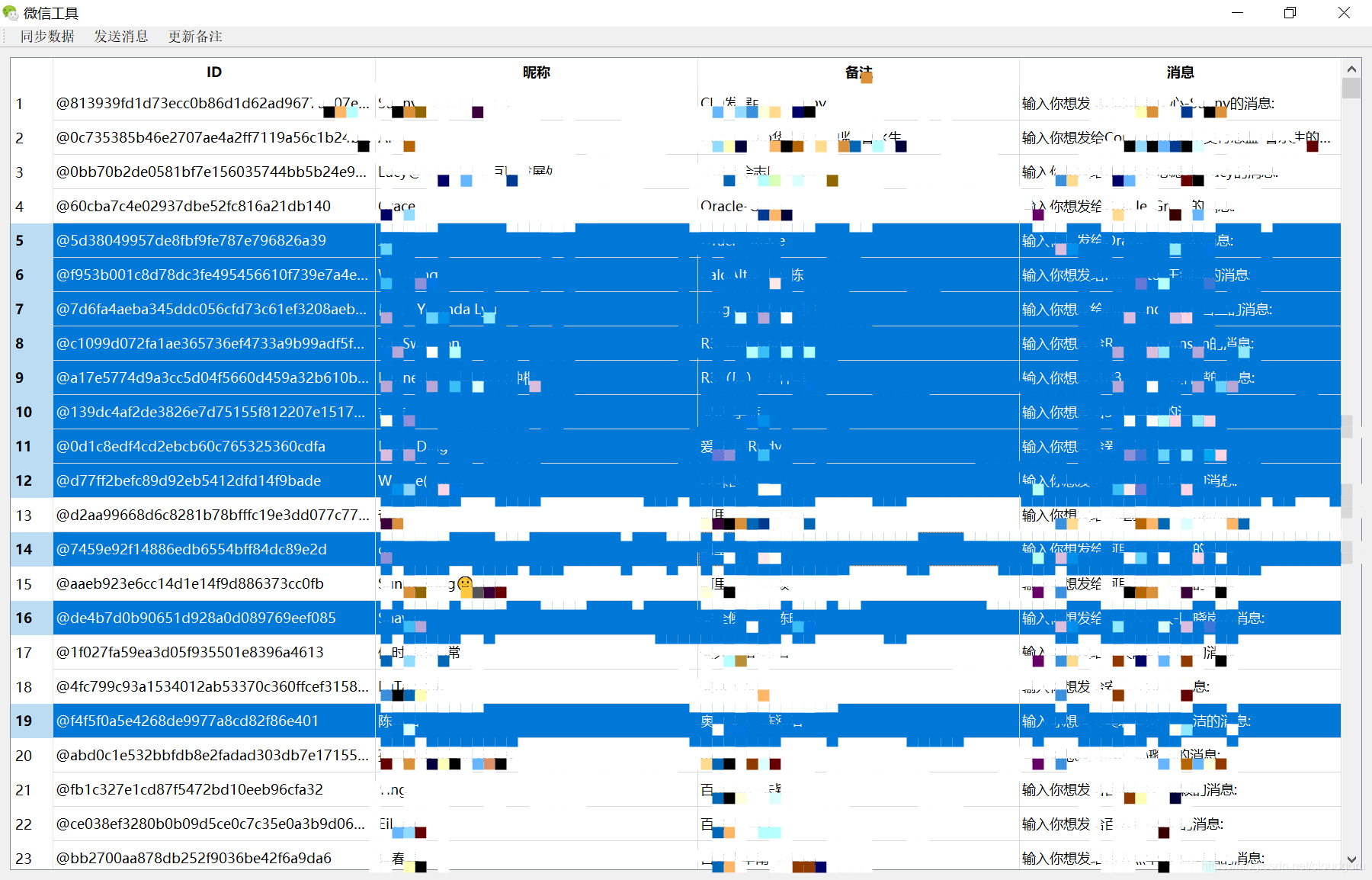This screenshot has width=1372, height=880.
Task: Click the message cell in row 21
Action: (1180, 789)
